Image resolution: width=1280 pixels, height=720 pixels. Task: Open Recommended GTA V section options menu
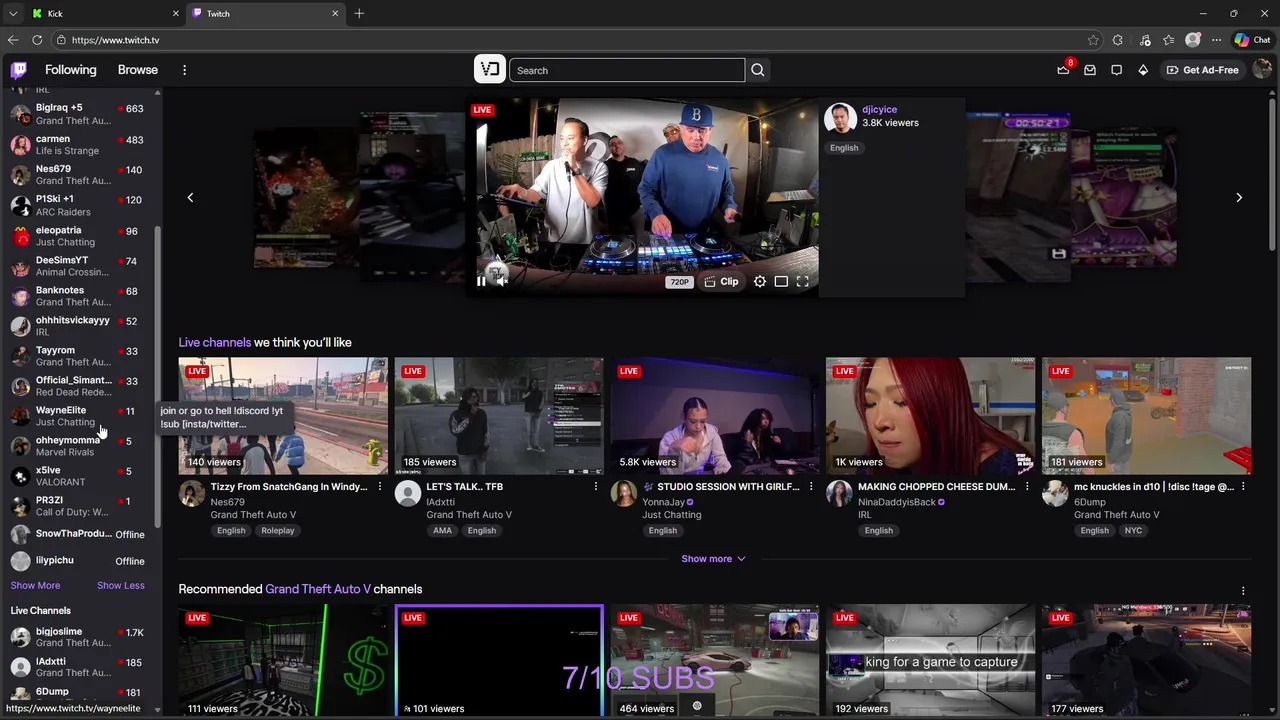click(1243, 591)
